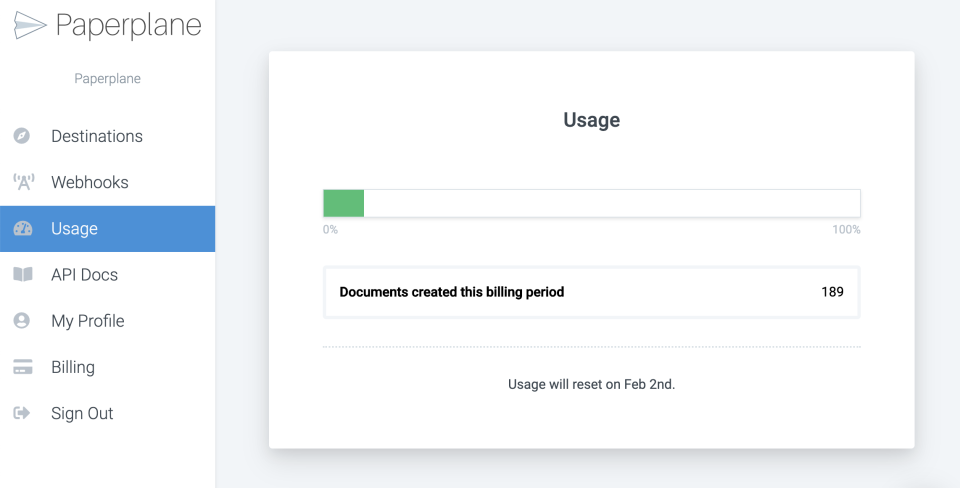Open the Destinations menu item
The height and width of the screenshot is (488, 960).
click(x=97, y=136)
